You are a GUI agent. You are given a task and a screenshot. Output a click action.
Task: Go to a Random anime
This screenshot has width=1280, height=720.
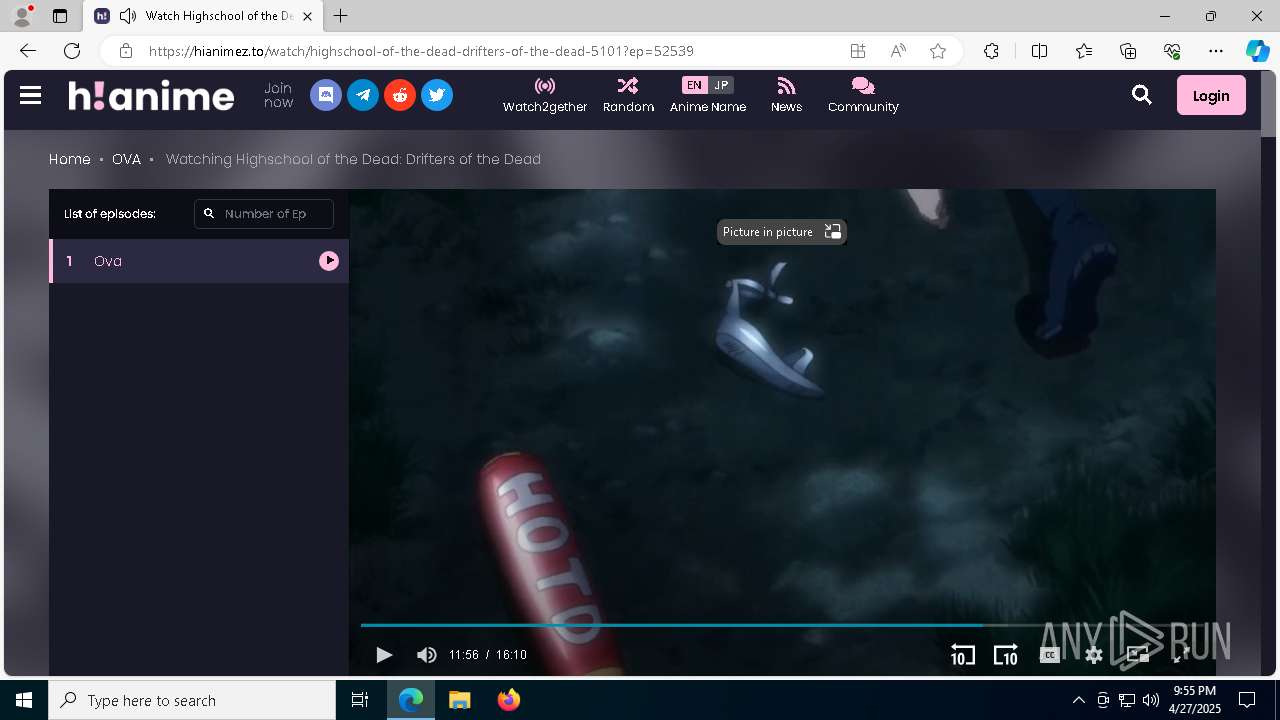point(628,95)
